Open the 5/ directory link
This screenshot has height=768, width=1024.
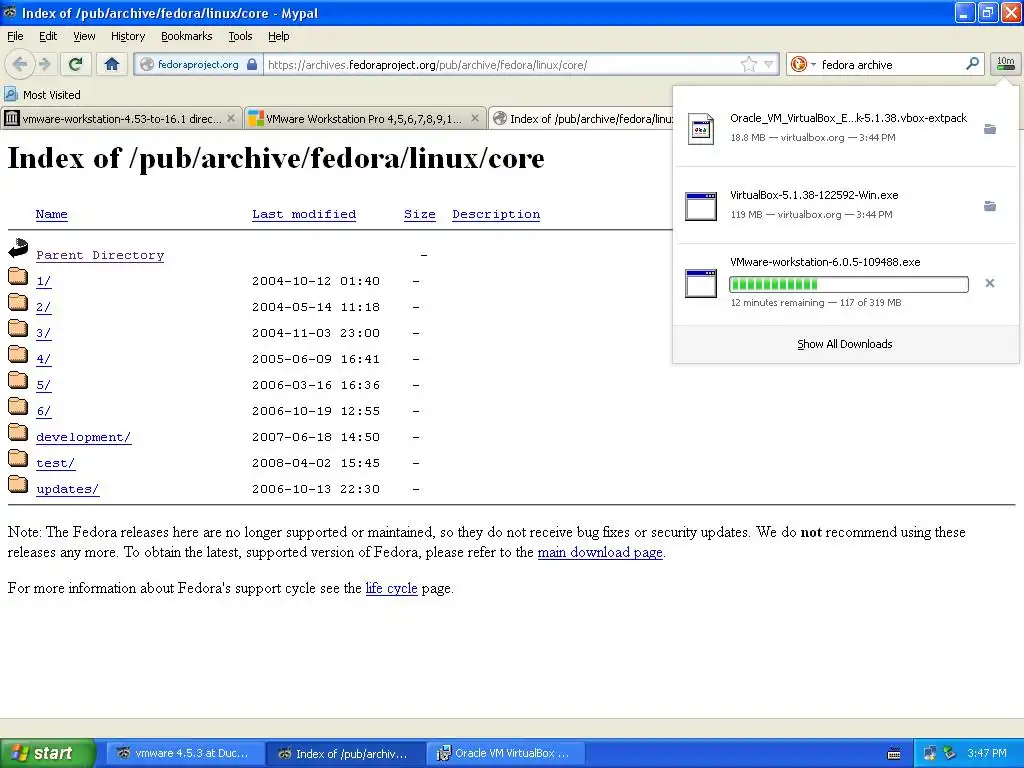tap(44, 385)
